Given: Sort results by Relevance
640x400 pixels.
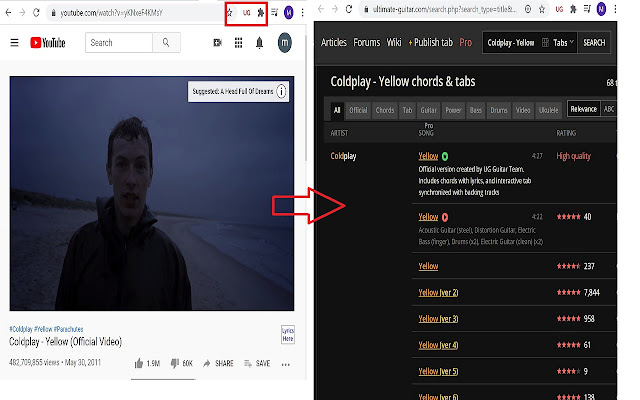Looking at the screenshot, I should [x=583, y=109].
